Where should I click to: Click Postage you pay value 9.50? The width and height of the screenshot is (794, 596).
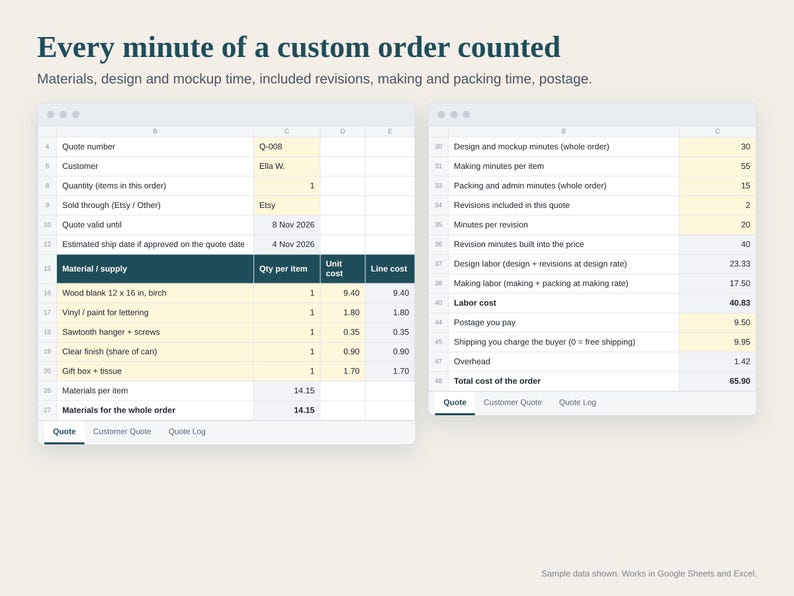point(718,323)
